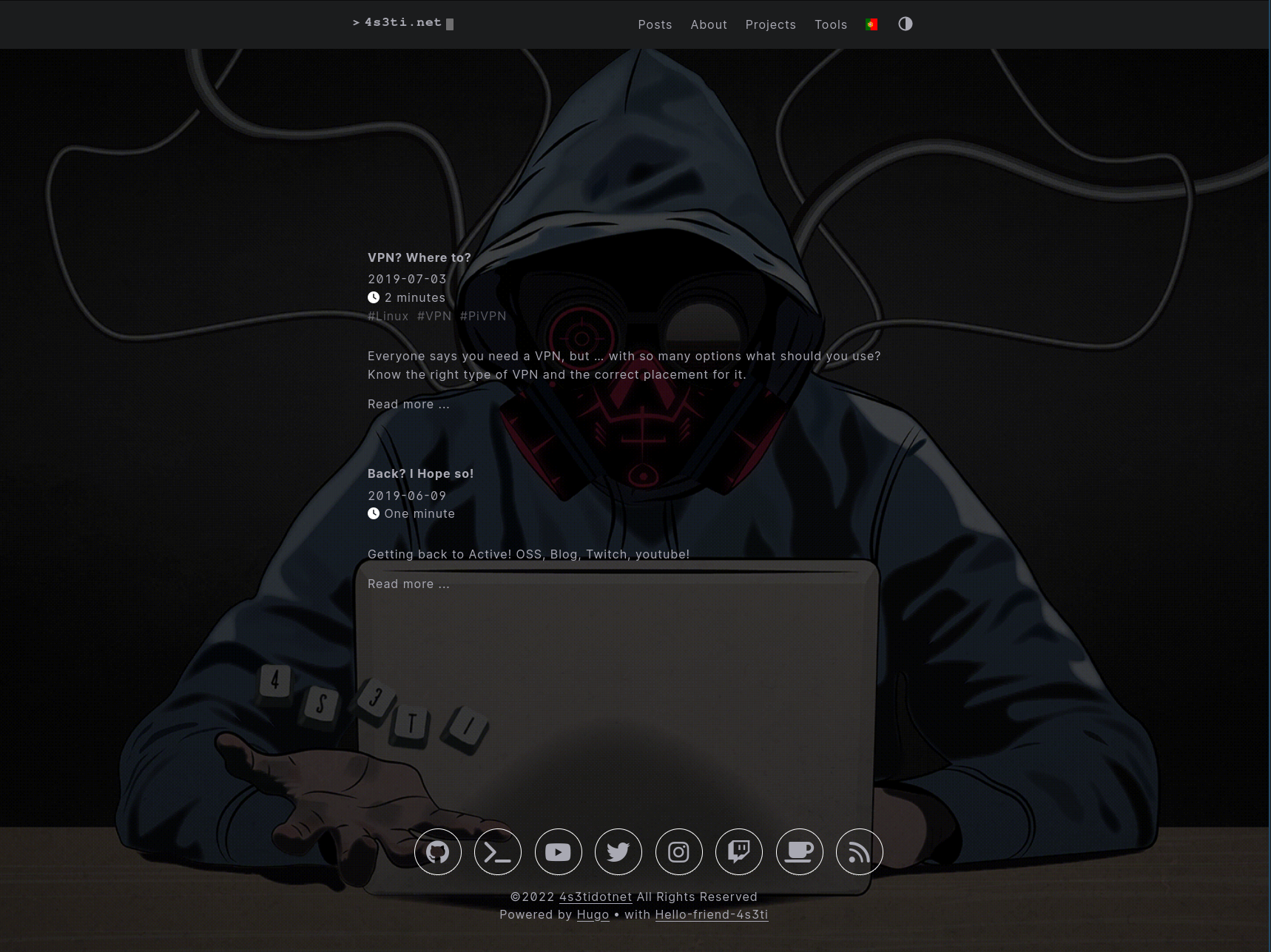Open the About menu item

(x=709, y=24)
